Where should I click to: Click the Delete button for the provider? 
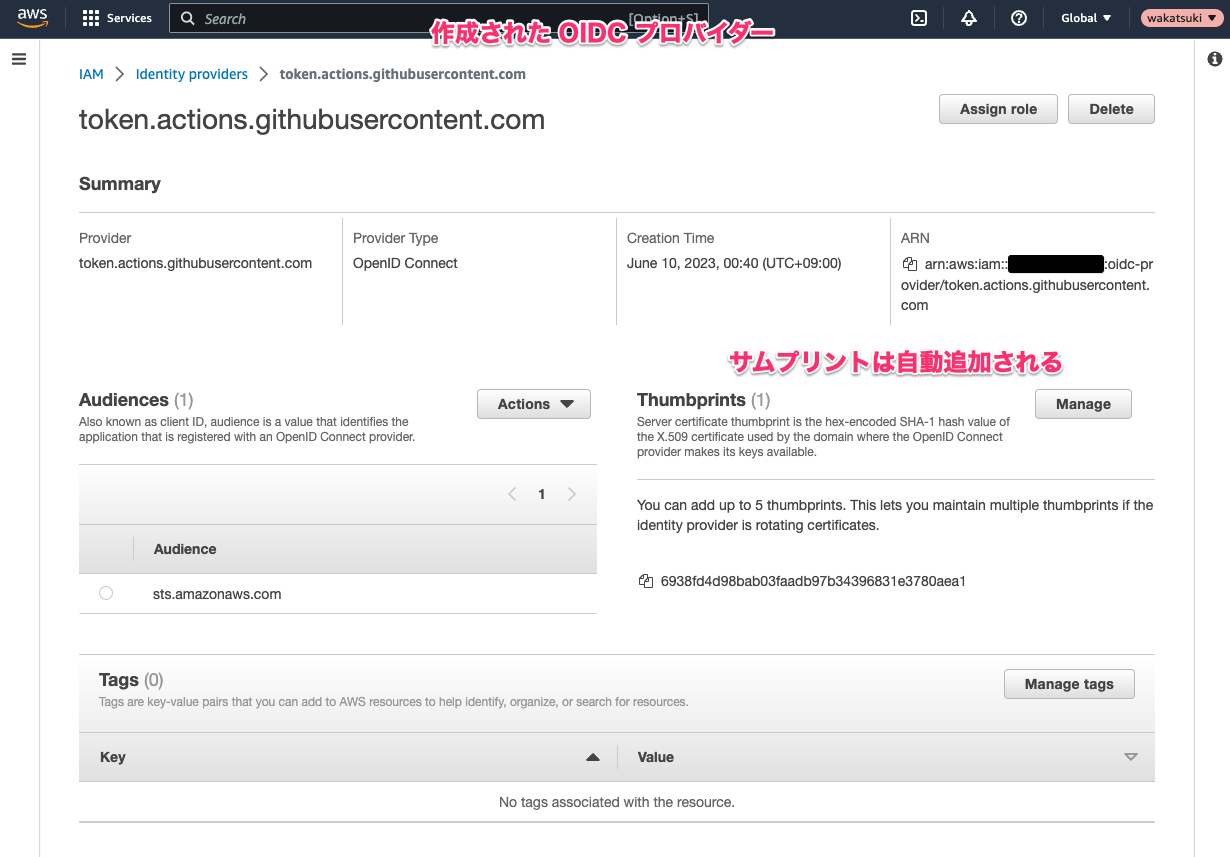pyautogui.click(x=1110, y=108)
